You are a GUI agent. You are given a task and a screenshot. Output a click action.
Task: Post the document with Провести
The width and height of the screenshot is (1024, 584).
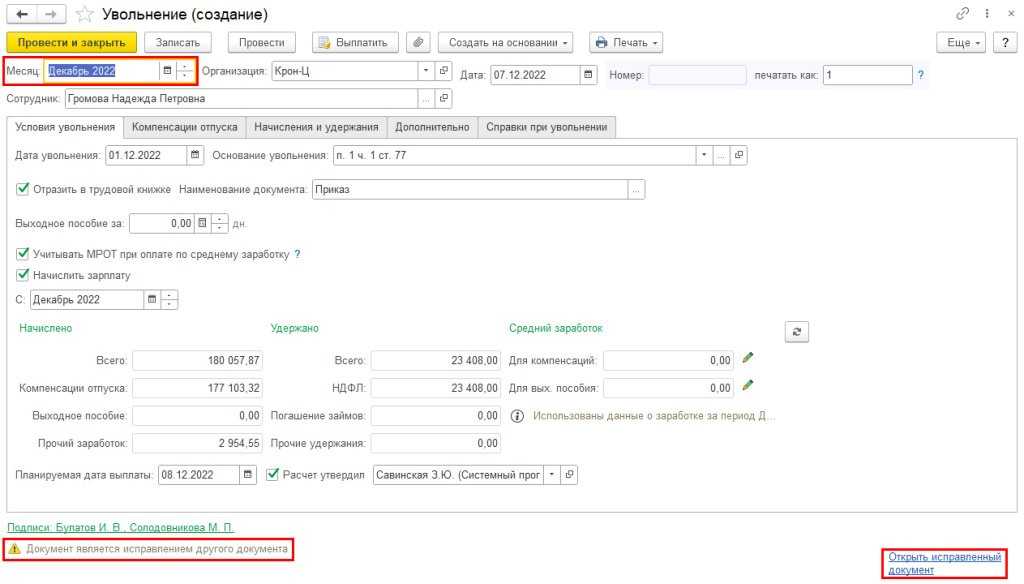(x=261, y=42)
